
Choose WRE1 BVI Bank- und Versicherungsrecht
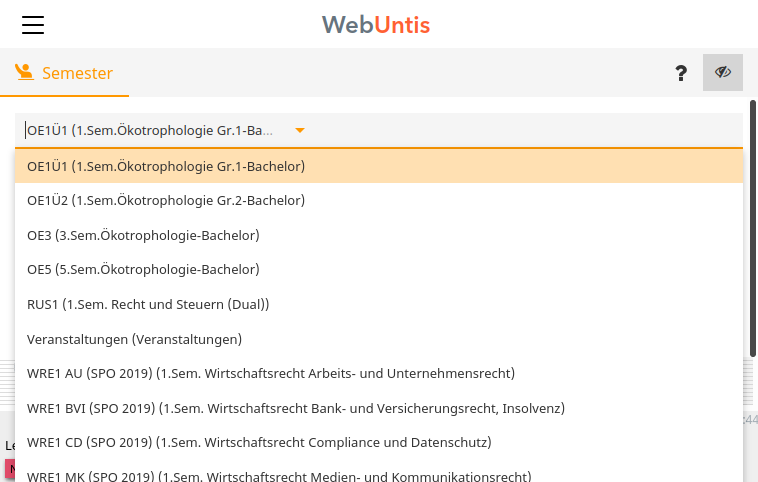pyautogui.click(x=296, y=408)
